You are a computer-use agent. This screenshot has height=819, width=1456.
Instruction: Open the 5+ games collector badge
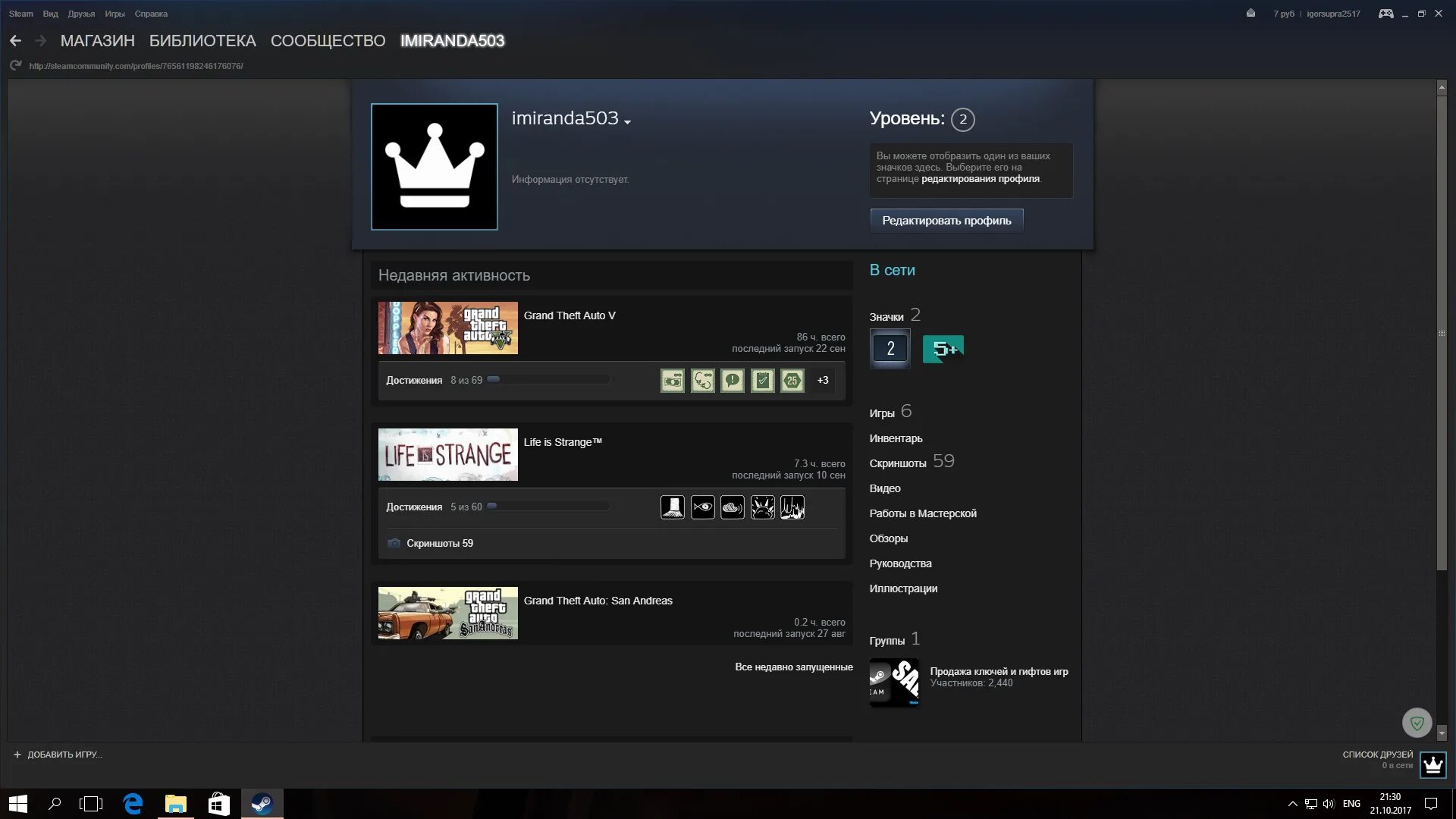[943, 349]
